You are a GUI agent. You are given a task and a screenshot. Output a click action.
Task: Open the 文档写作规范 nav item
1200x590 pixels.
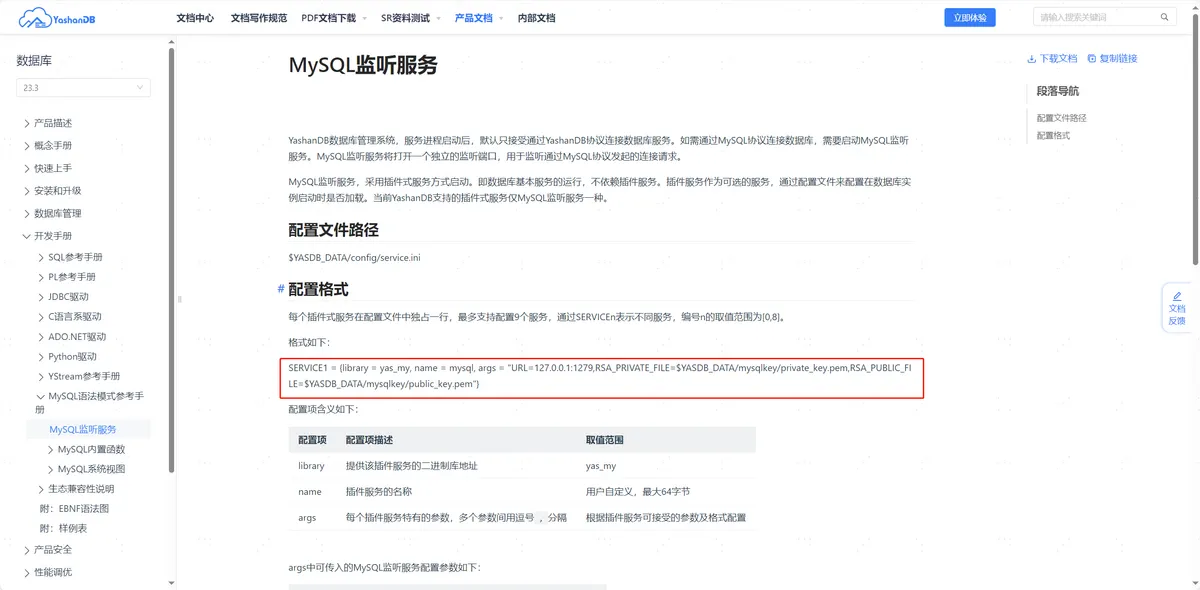click(x=258, y=18)
